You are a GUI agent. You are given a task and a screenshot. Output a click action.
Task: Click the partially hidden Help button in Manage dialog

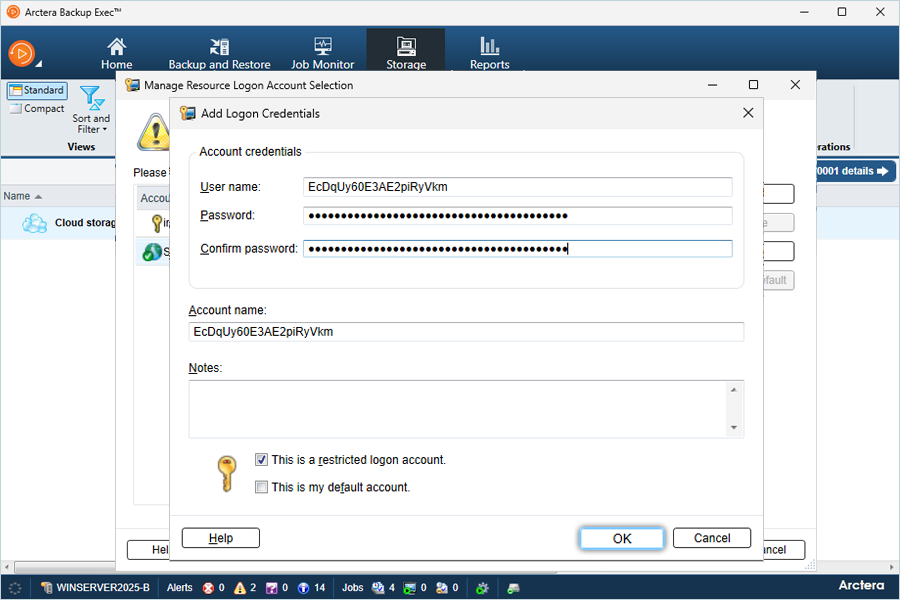(148, 550)
